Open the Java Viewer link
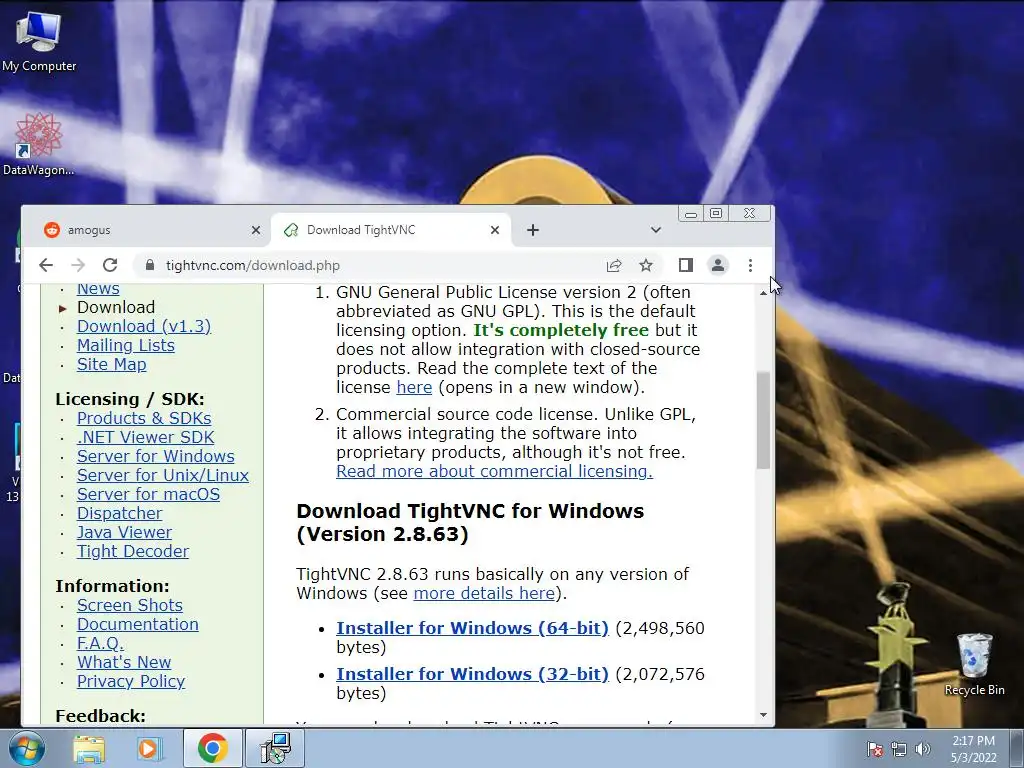Viewport: 1024px width, 768px height. tap(124, 532)
